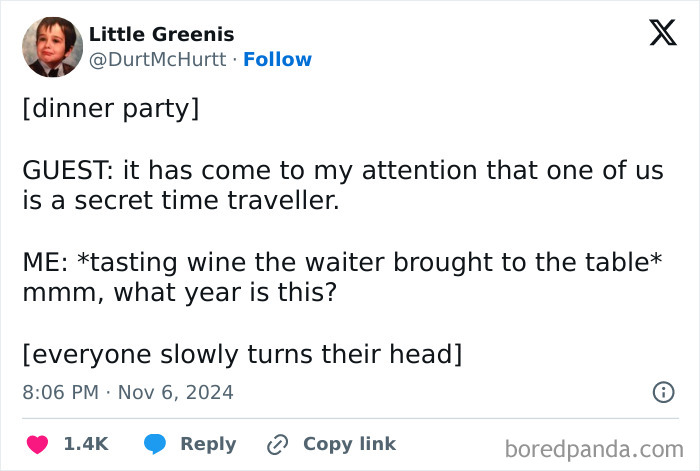This screenshot has width=700, height=471.
Task: Open Little Greenis profile picture
Action: click(x=52, y=47)
